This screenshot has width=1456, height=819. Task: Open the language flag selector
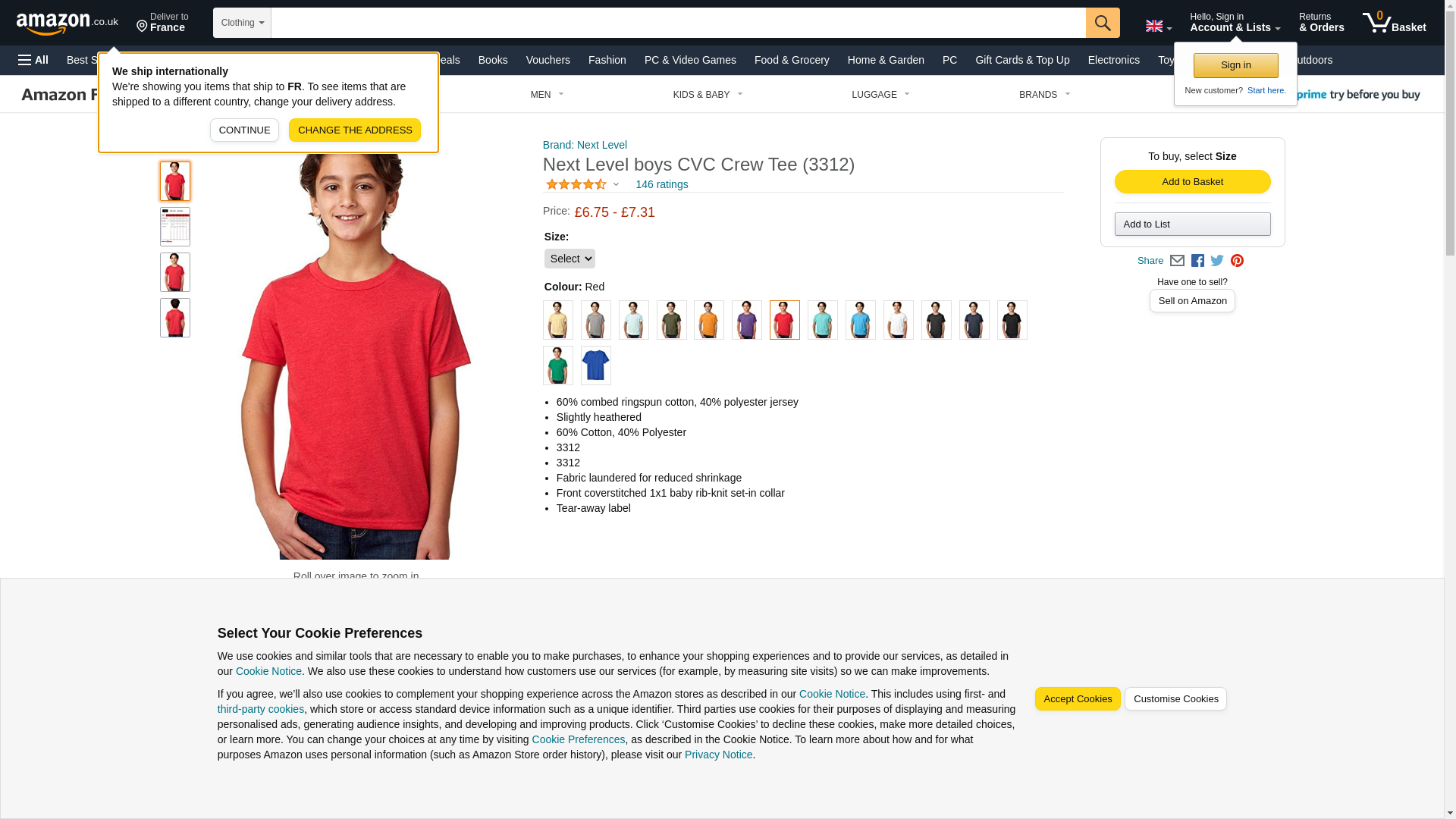coord(1158,27)
